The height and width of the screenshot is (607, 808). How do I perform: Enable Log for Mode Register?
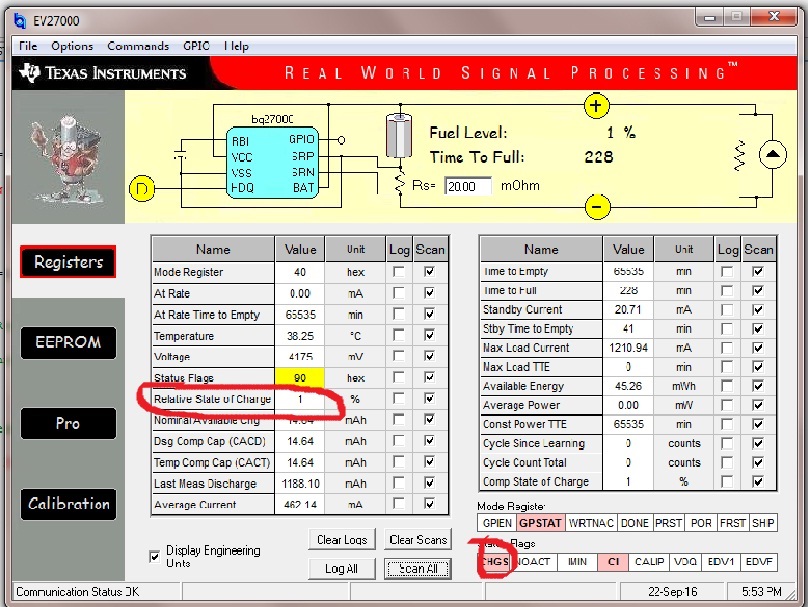pos(398,272)
